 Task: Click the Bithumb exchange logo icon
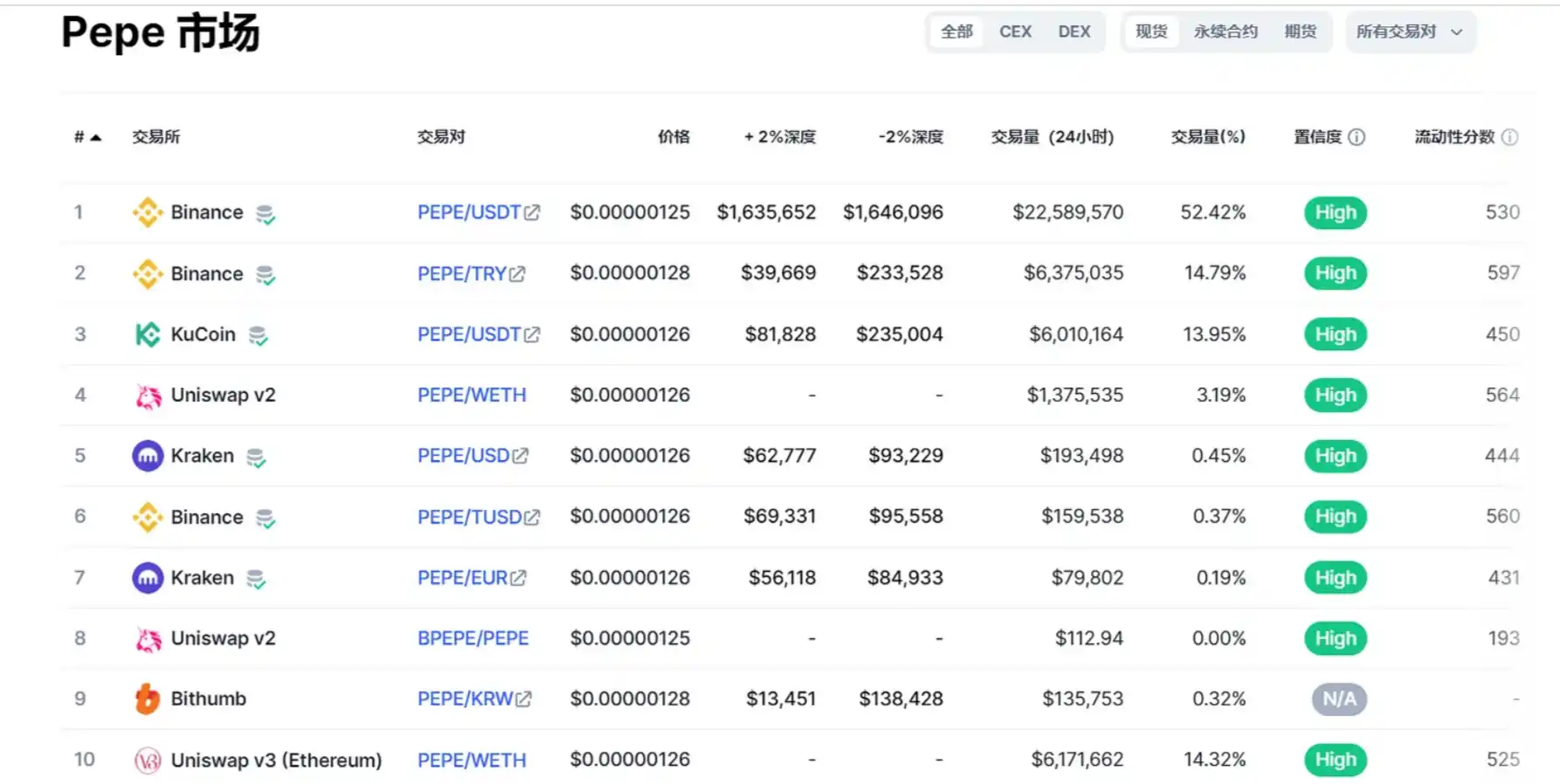(x=148, y=699)
